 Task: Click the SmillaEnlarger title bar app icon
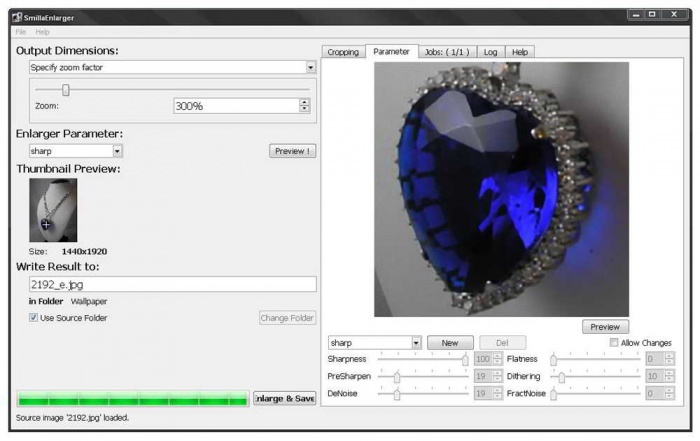16,17
